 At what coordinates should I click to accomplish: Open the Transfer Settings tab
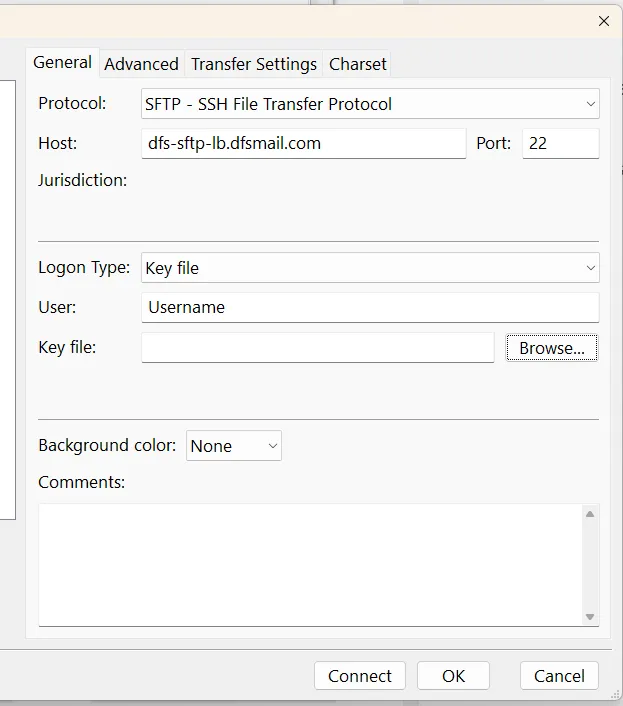click(254, 64)
